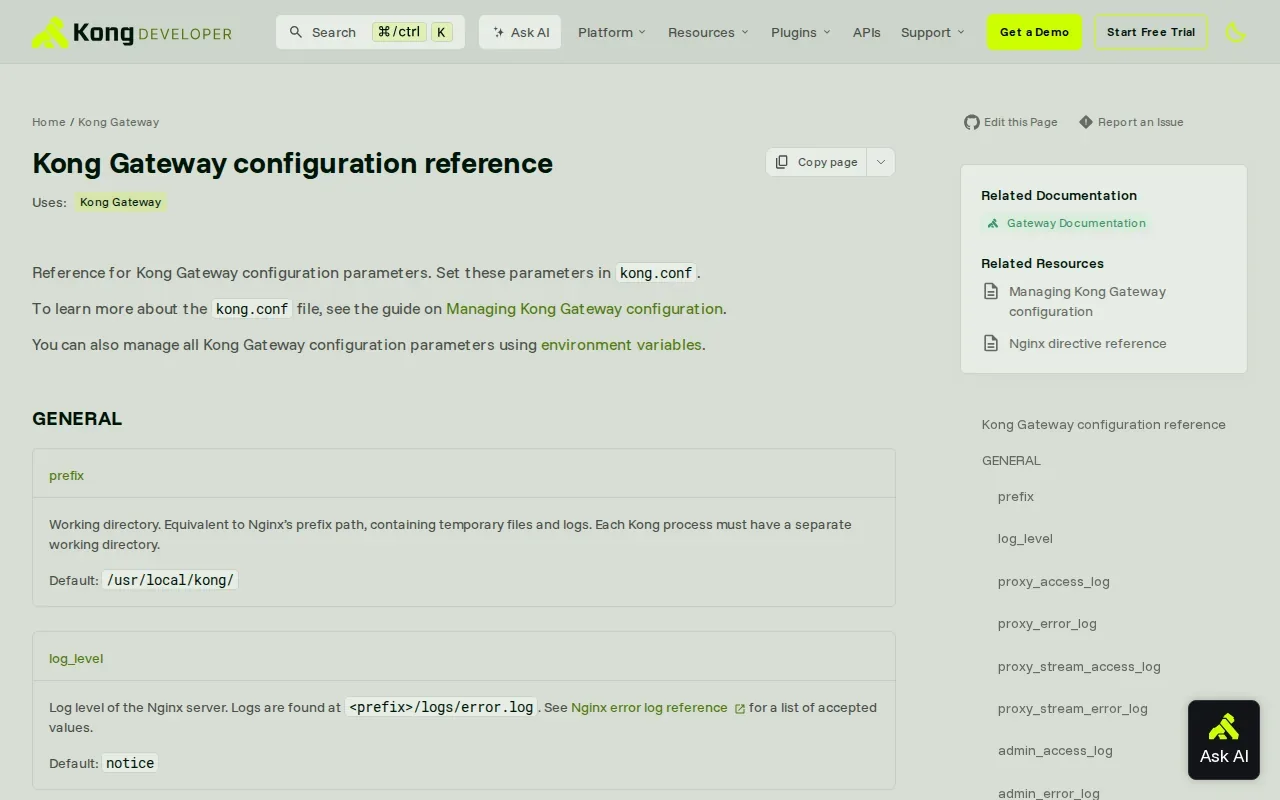Open Managing Kong Gateway configuration resource link
Image resolution: width=1280 pixels, height=800 pixels.
(x=1087, y=301)
